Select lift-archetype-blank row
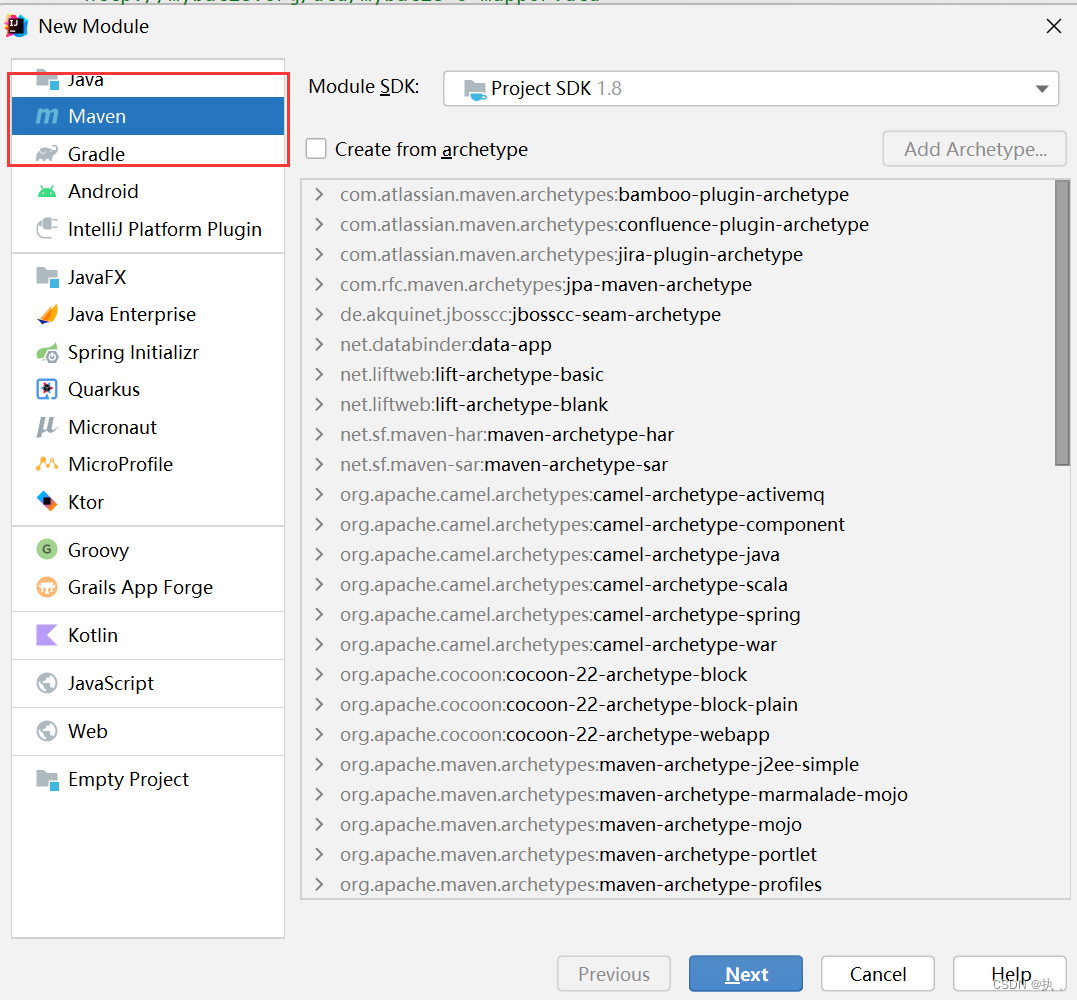Viewport: 1077px width, 1000px height. coord(677,405)
